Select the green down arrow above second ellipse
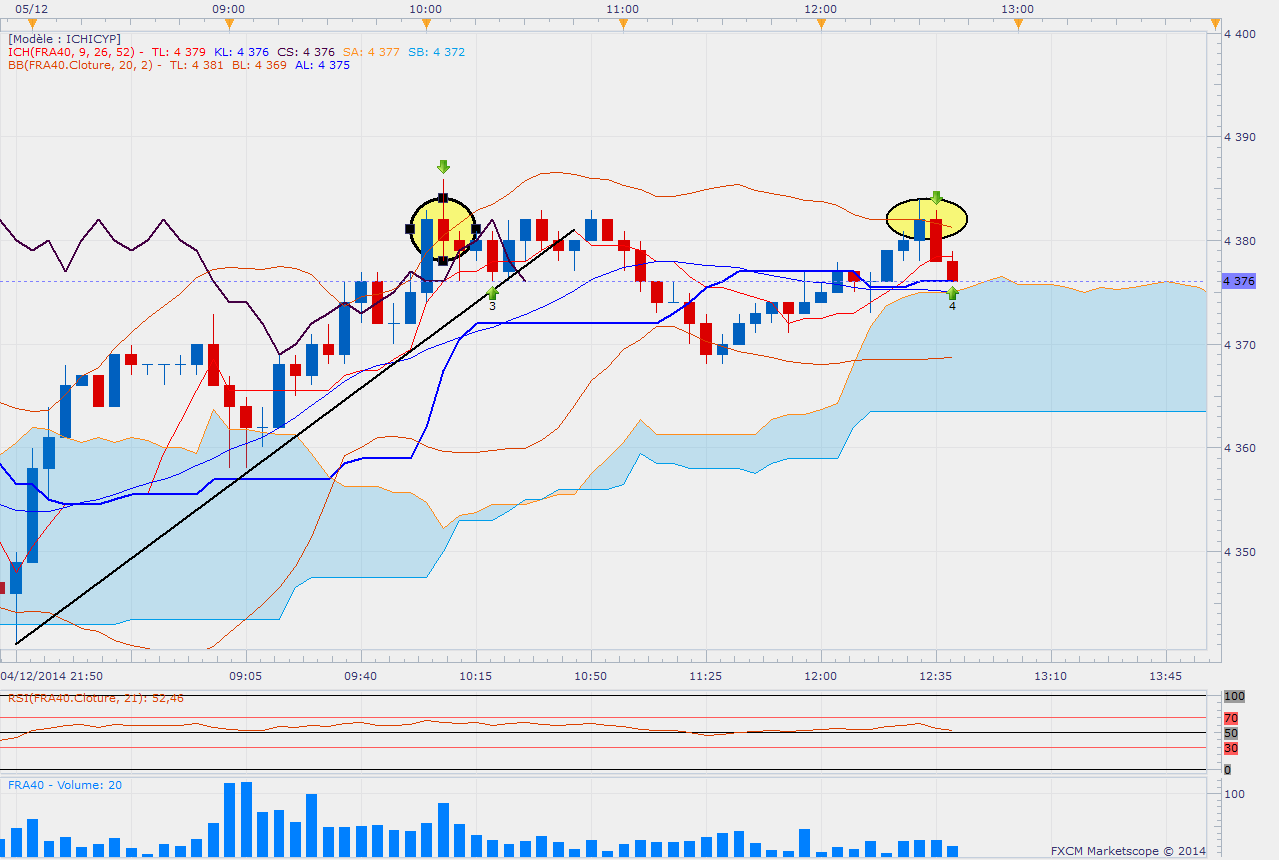This screenshot has width=1279, height=860. (936, 198)
